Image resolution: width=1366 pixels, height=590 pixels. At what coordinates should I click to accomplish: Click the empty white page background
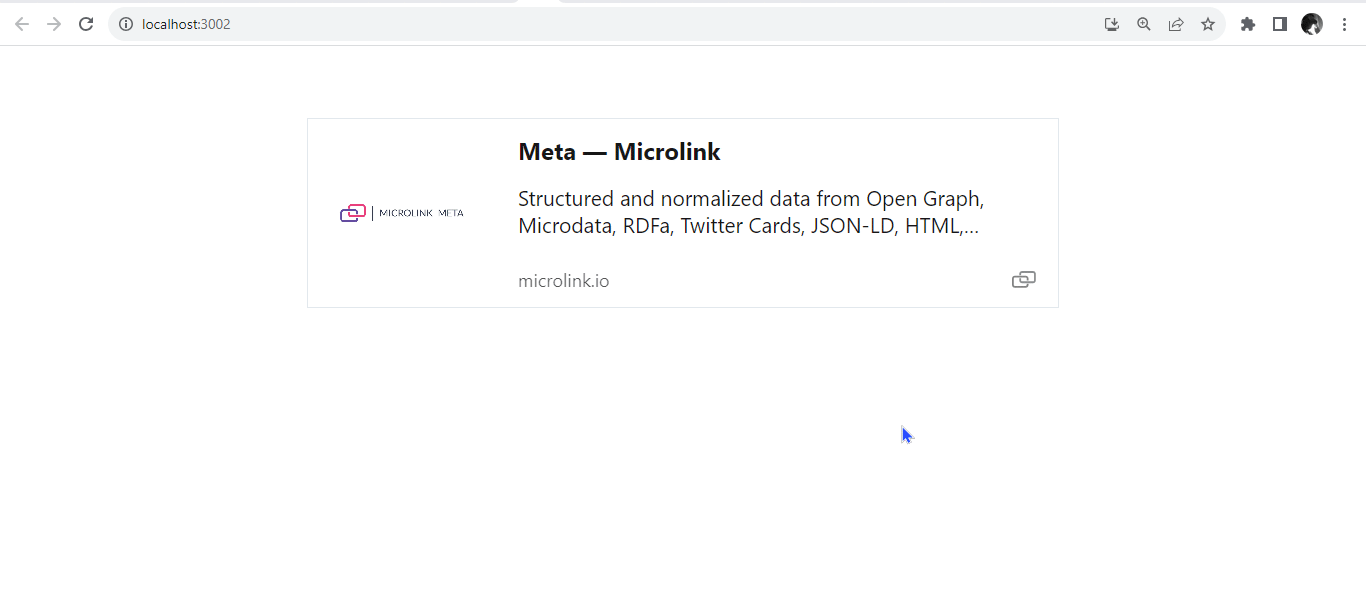[683, 450]
